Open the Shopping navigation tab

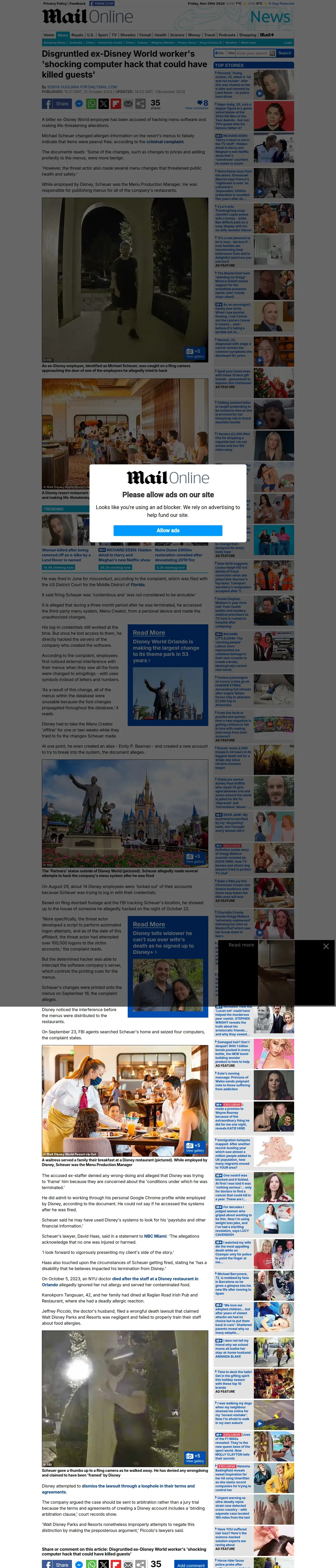[248, 35]
